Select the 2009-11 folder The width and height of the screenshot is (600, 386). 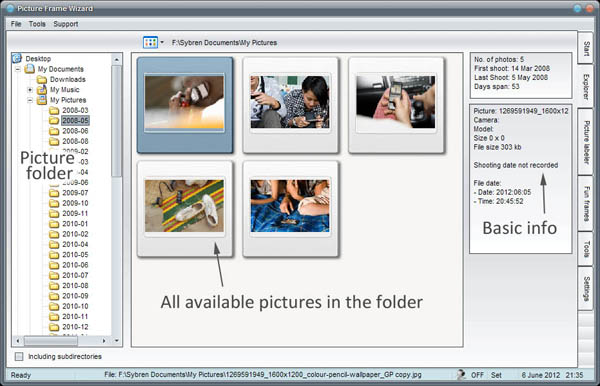[75, 213]
